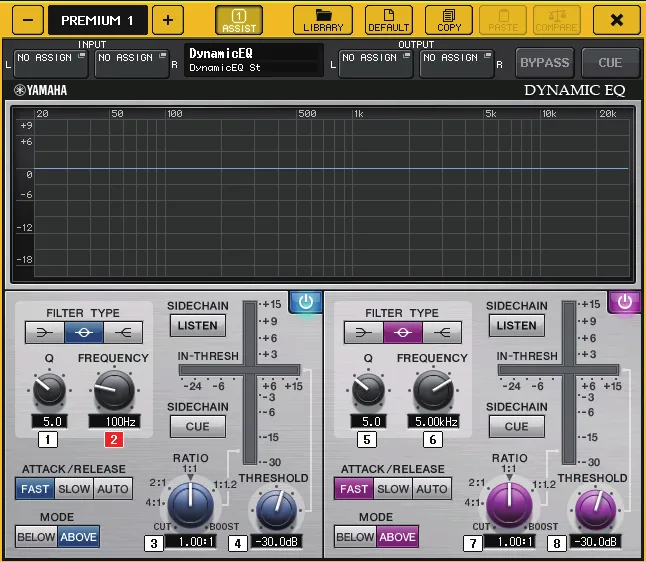Click the purple RATIO knob
This screenshot has width=646, height=562.
coord(509,505)
